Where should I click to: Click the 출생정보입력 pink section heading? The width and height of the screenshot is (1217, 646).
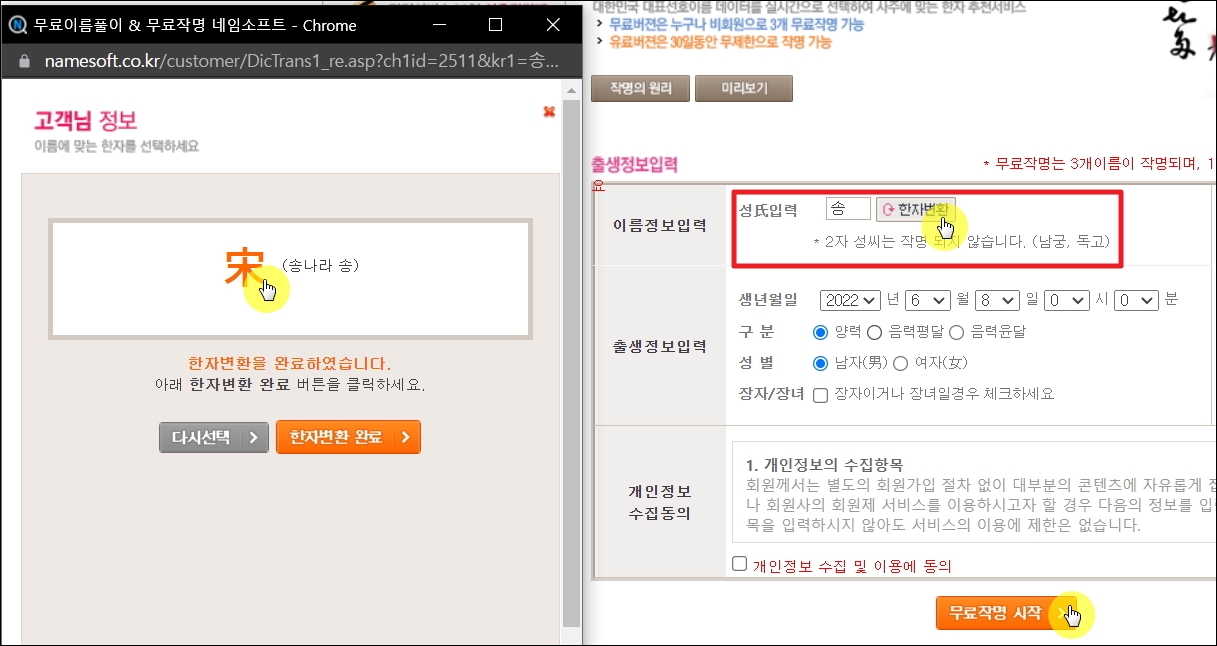[x=634, y=164]
